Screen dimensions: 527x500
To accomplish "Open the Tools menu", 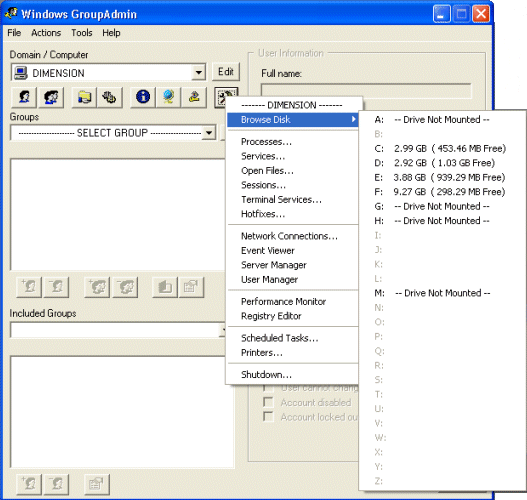I will pos(82,33).
